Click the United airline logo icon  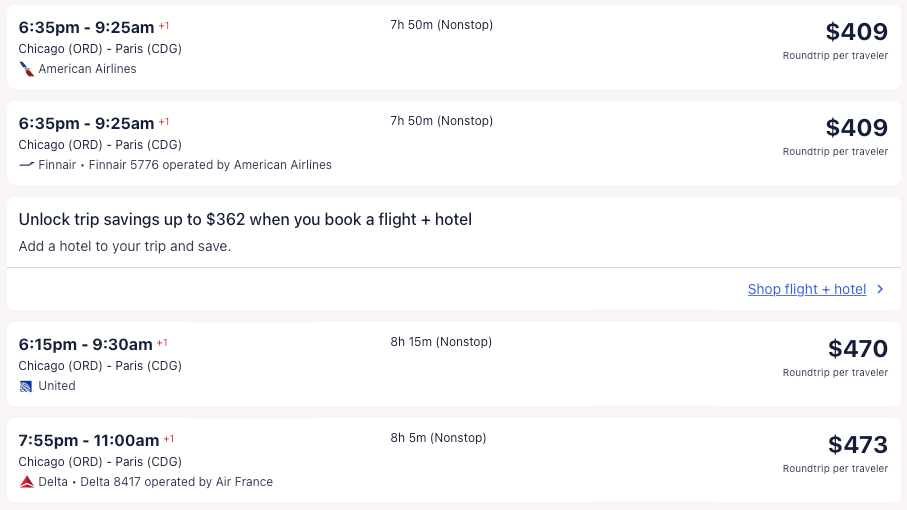(x=27, y=386)
